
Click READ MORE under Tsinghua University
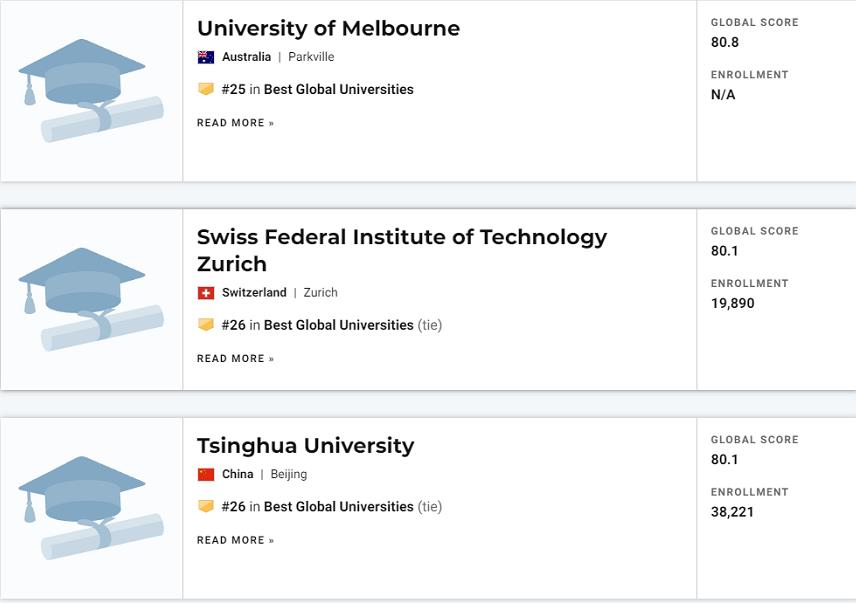tap(235, 540)
